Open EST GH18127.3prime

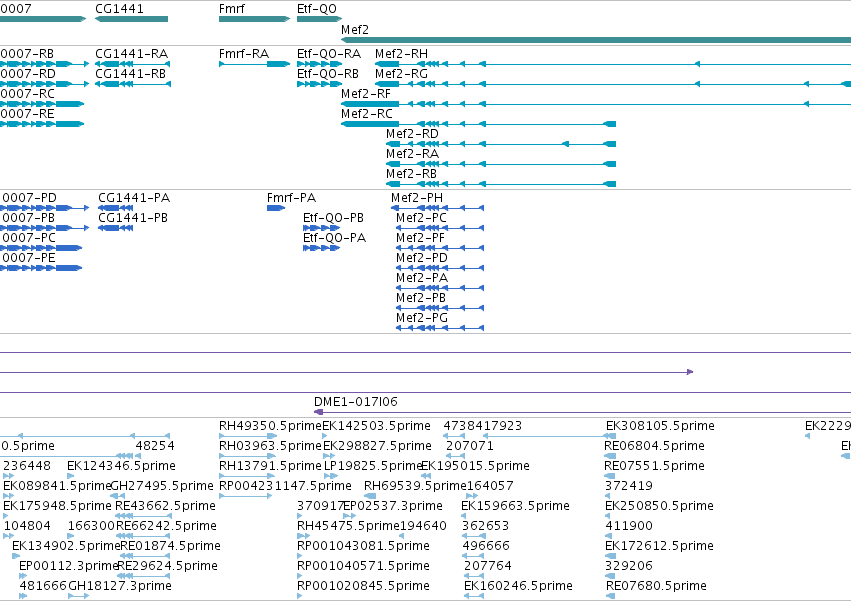[120, 586]
